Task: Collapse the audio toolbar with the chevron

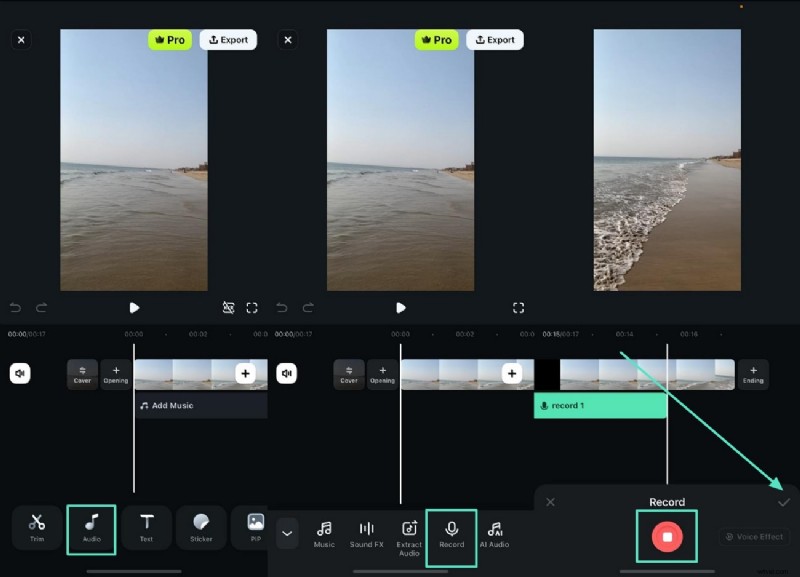Action: pos(287,533)
